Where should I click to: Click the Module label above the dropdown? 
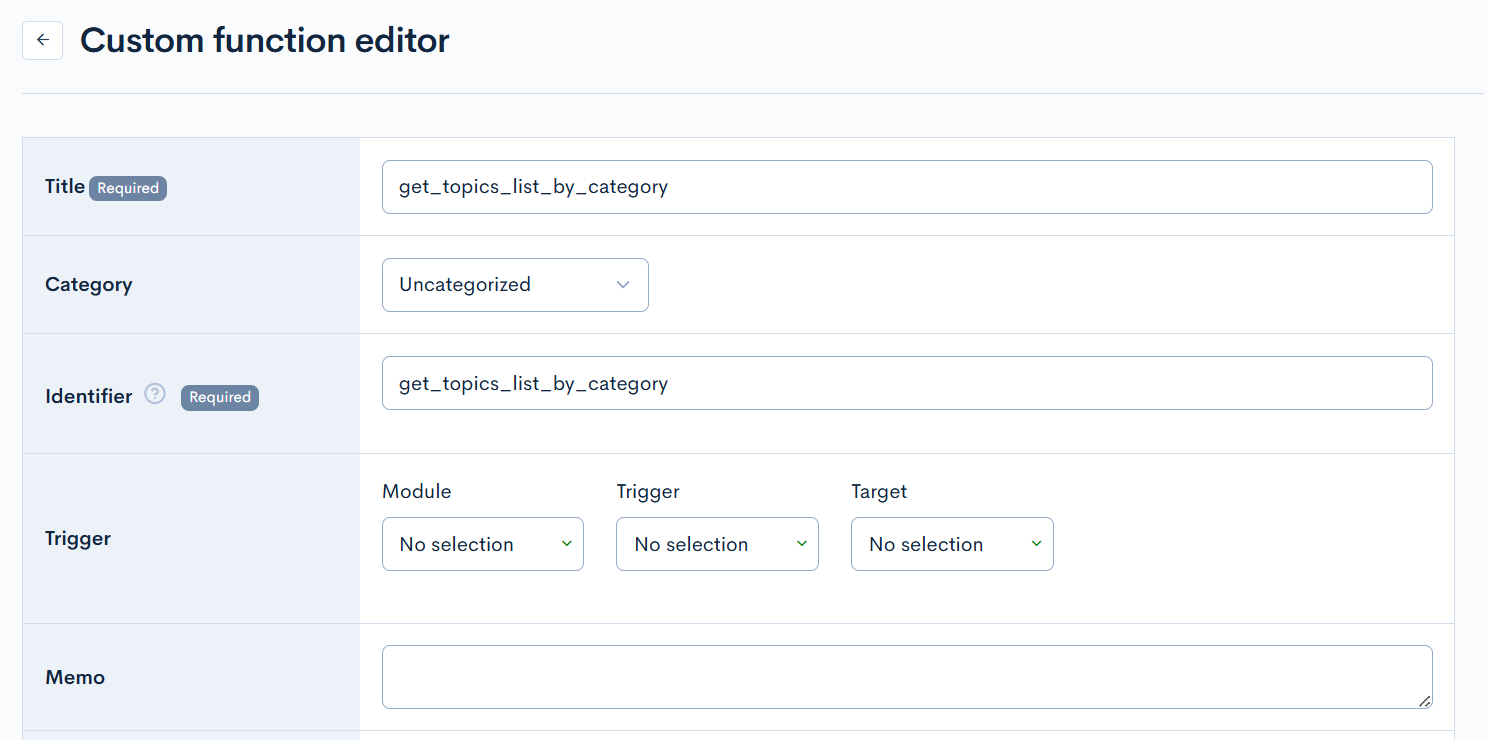click(x=416, y=491)
